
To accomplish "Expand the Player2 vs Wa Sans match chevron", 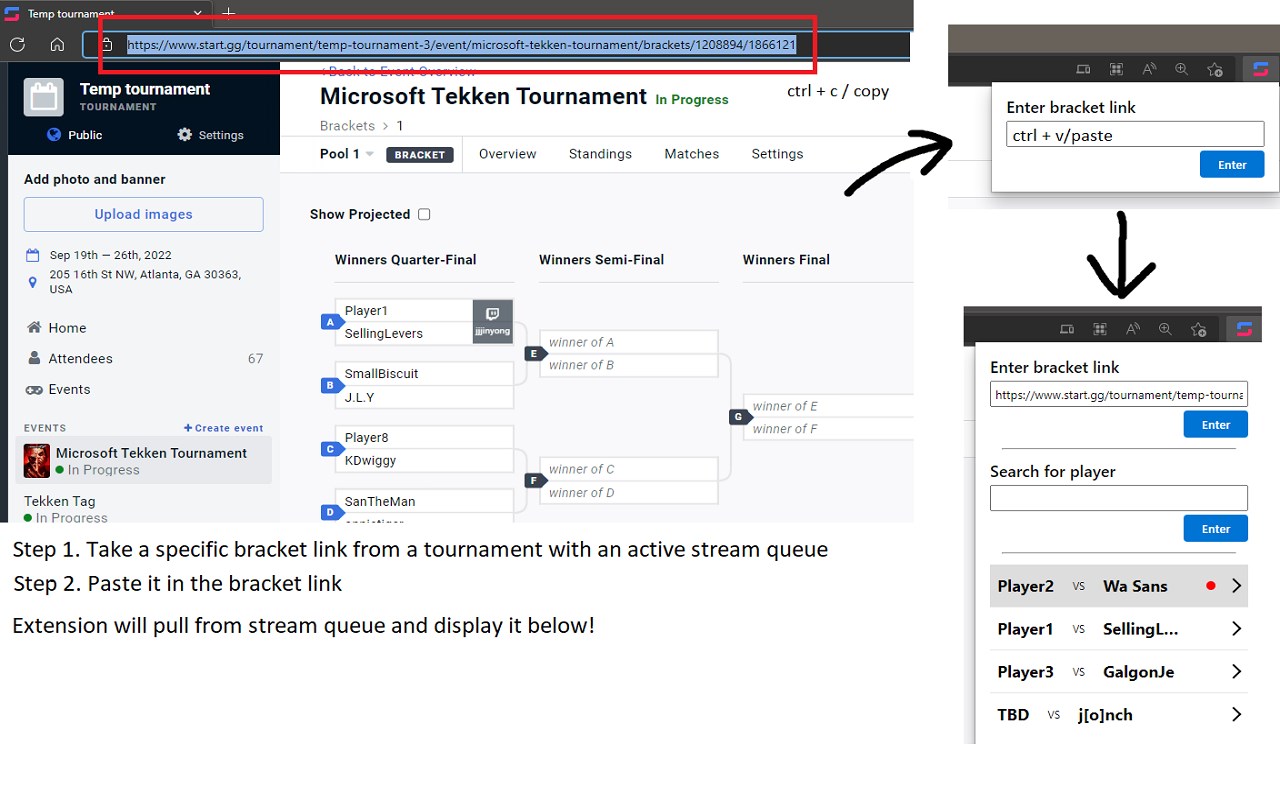I will [1237, 586].
